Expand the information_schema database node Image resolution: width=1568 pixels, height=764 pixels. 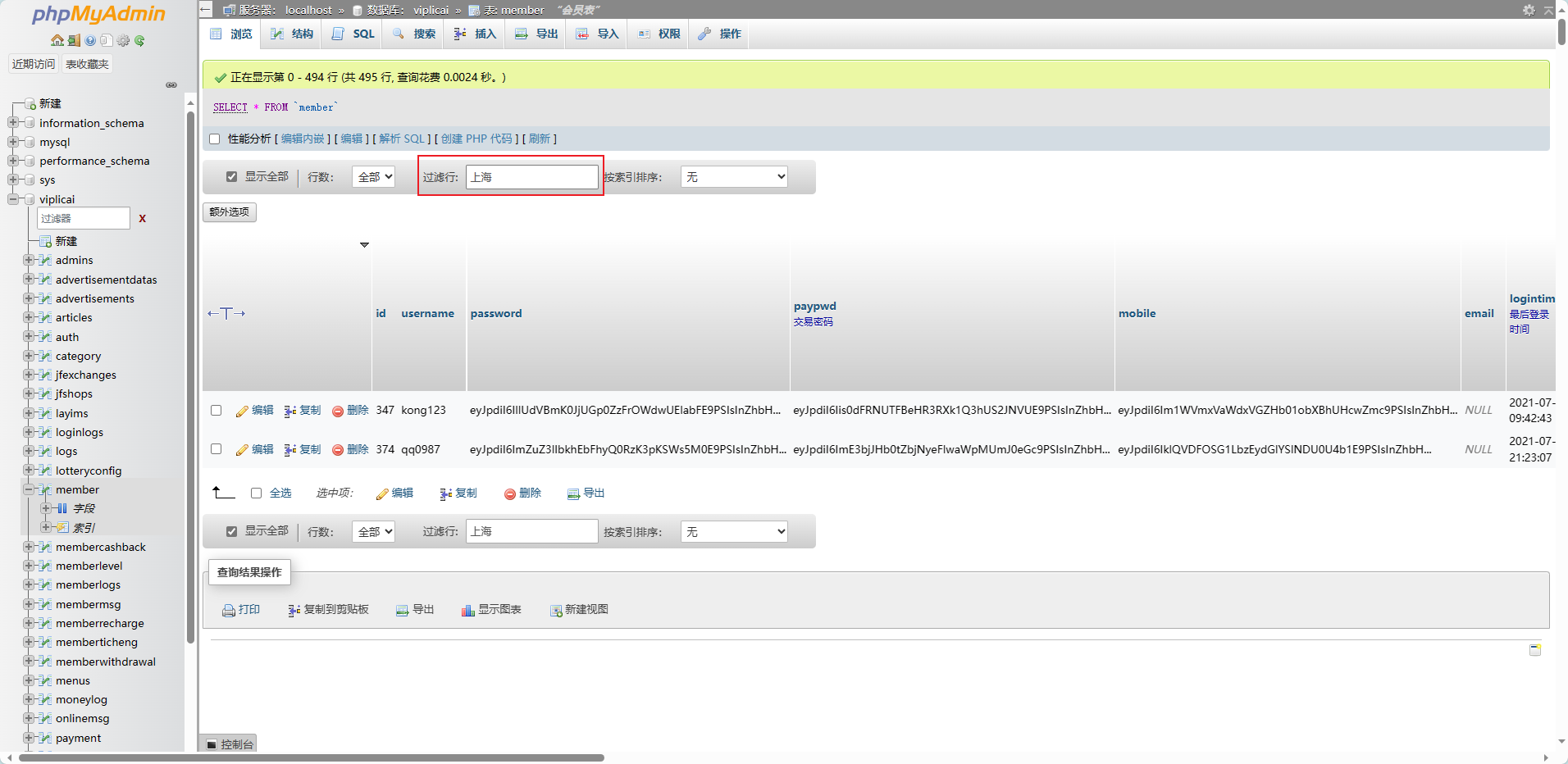tap(13, 123)
